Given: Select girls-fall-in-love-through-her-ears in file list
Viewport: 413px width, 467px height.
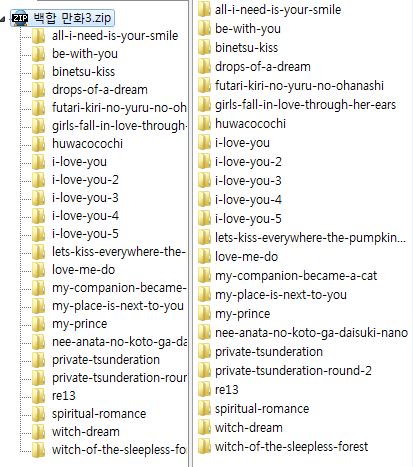Looking at the screenshot, I should 305,105.
